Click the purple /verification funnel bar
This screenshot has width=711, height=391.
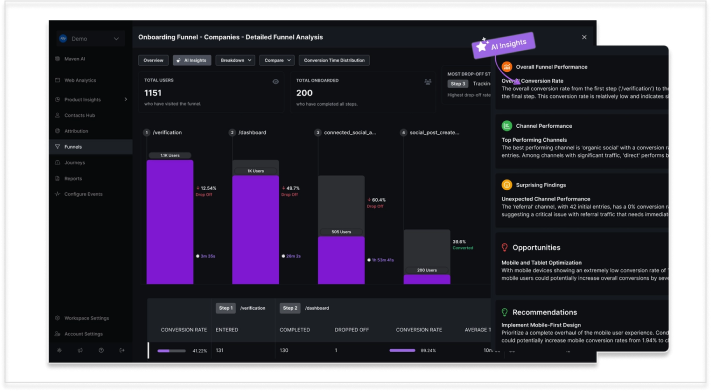(x=170, y=222)
